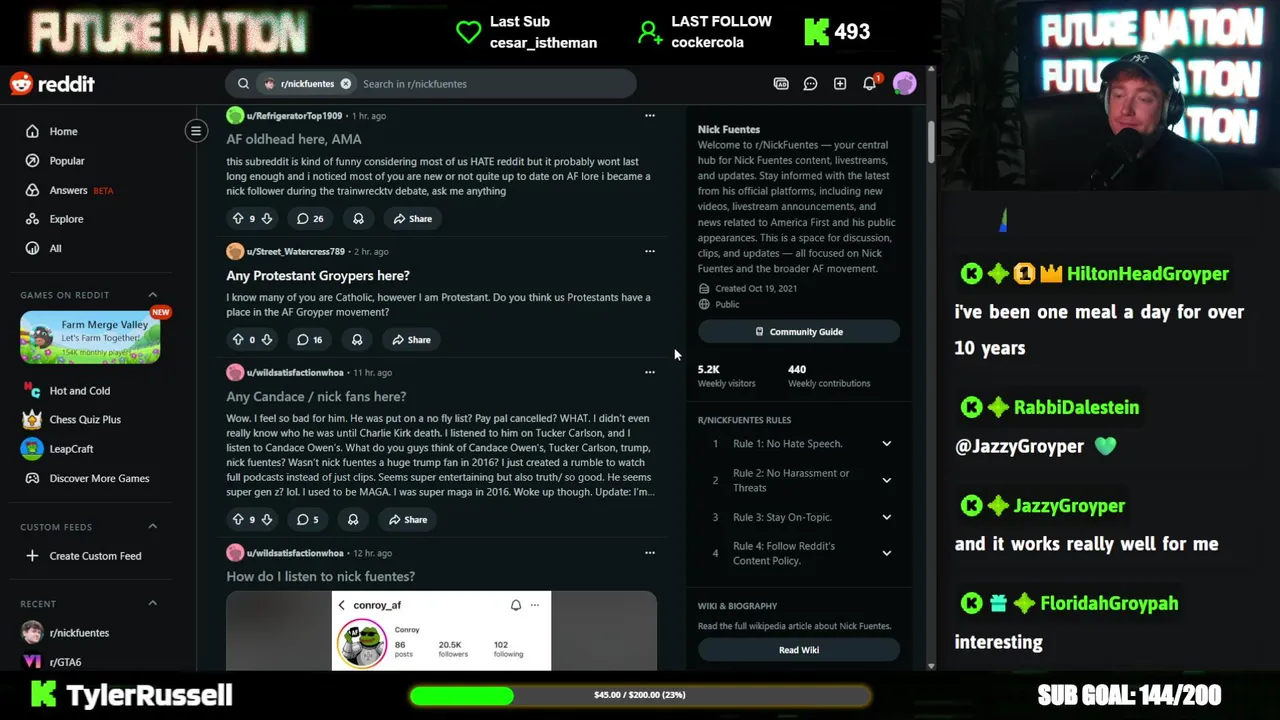
Task: Open the Reddit home logo
Action: click(52, 84)
